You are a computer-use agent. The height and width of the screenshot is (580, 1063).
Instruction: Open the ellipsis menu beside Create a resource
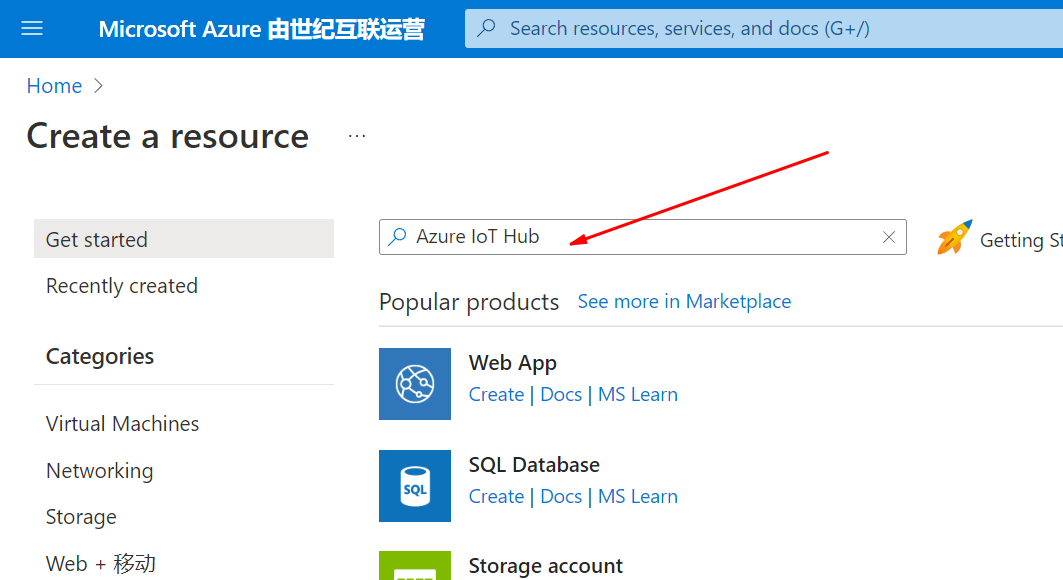[357, 136]
